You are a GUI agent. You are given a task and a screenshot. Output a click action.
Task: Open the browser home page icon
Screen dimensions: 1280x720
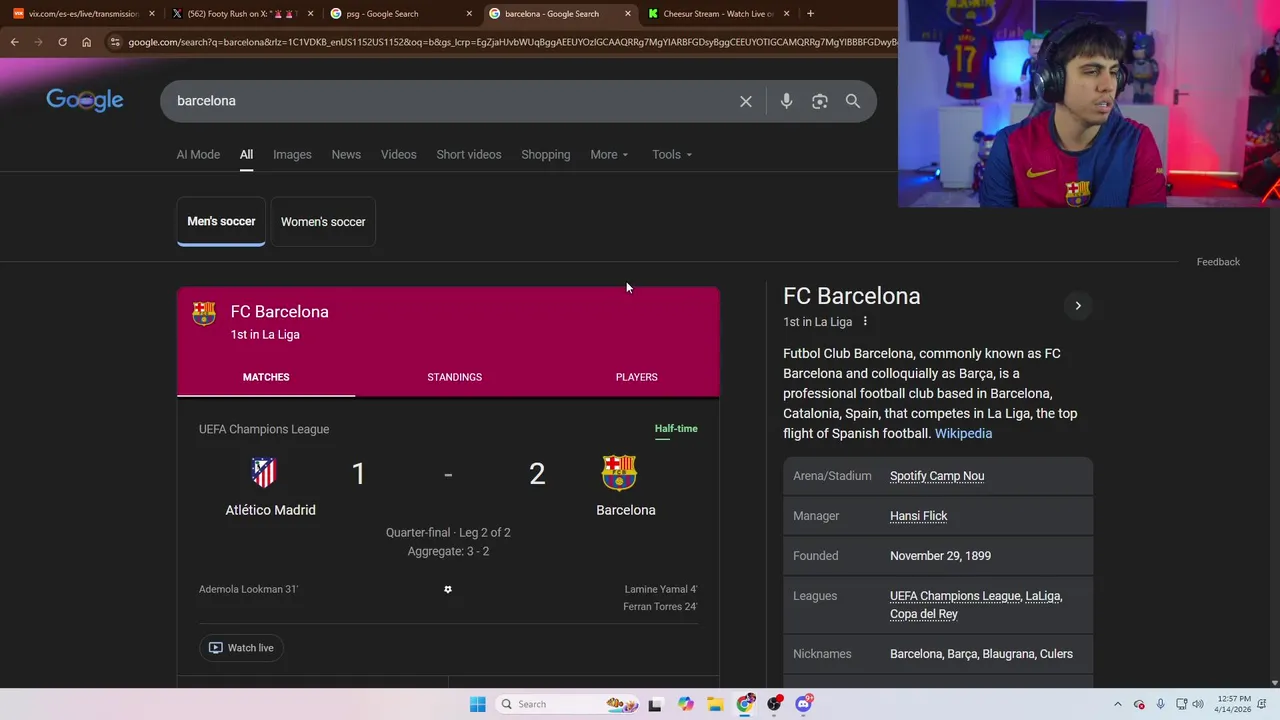[86, 42]
